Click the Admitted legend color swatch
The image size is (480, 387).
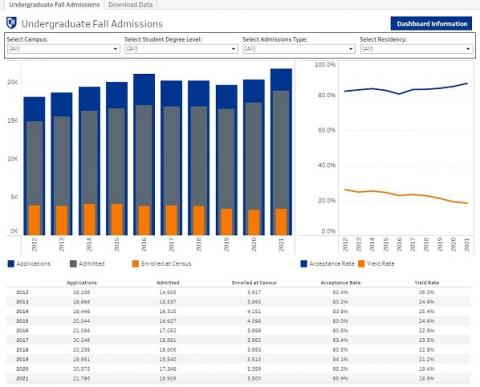73,264
